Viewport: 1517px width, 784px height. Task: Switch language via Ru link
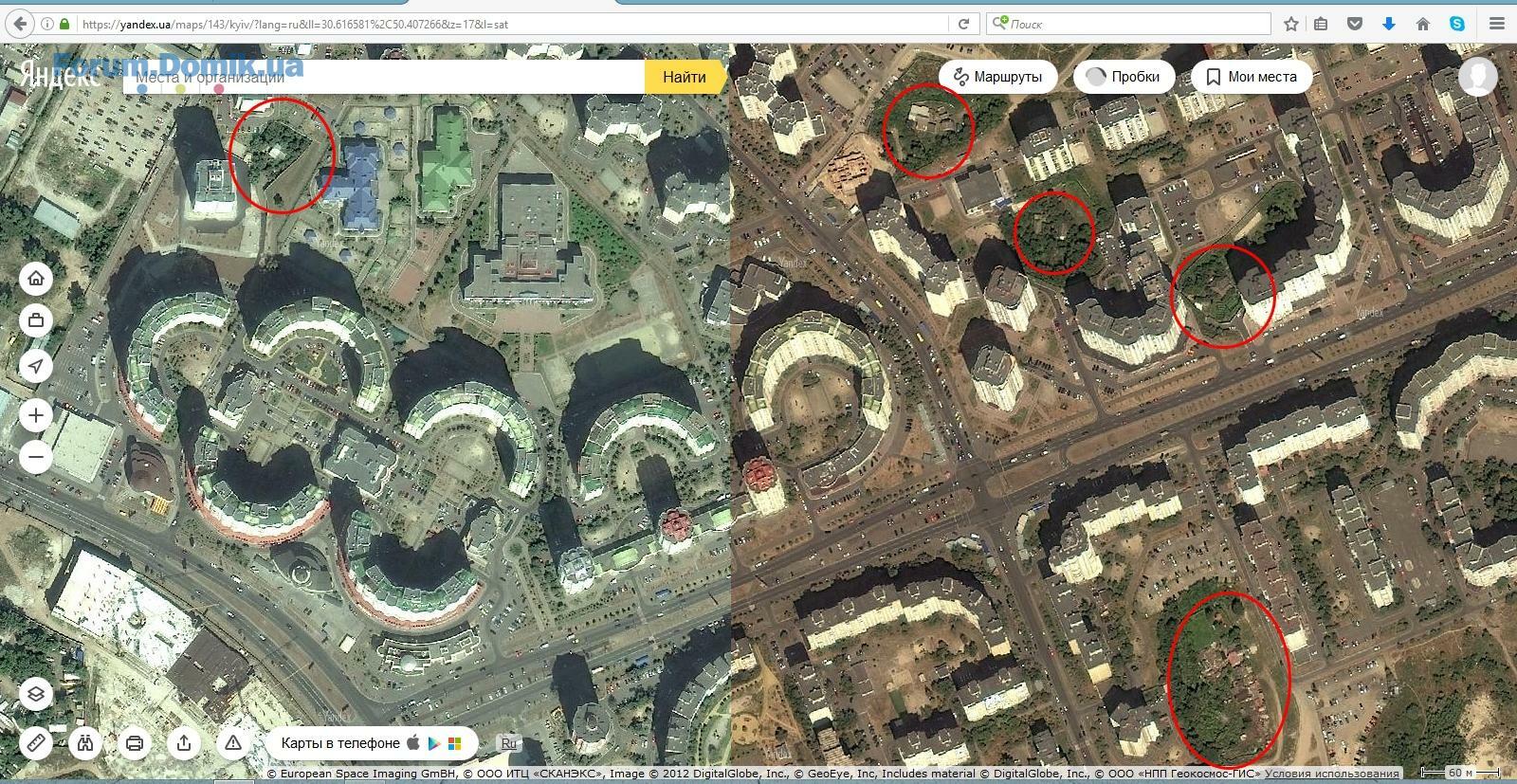[509, 743]
